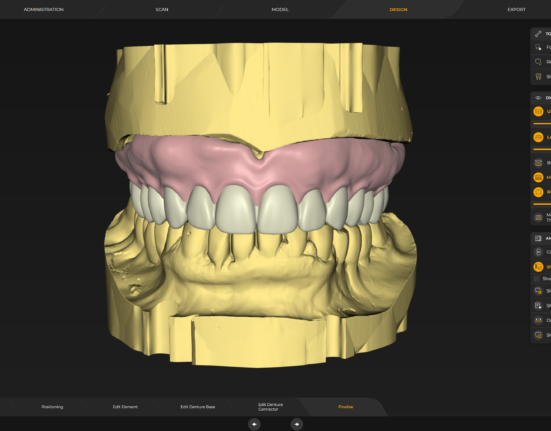
Task: Click analysis icon showing tooth with orange square
Action: click(538, 291)
